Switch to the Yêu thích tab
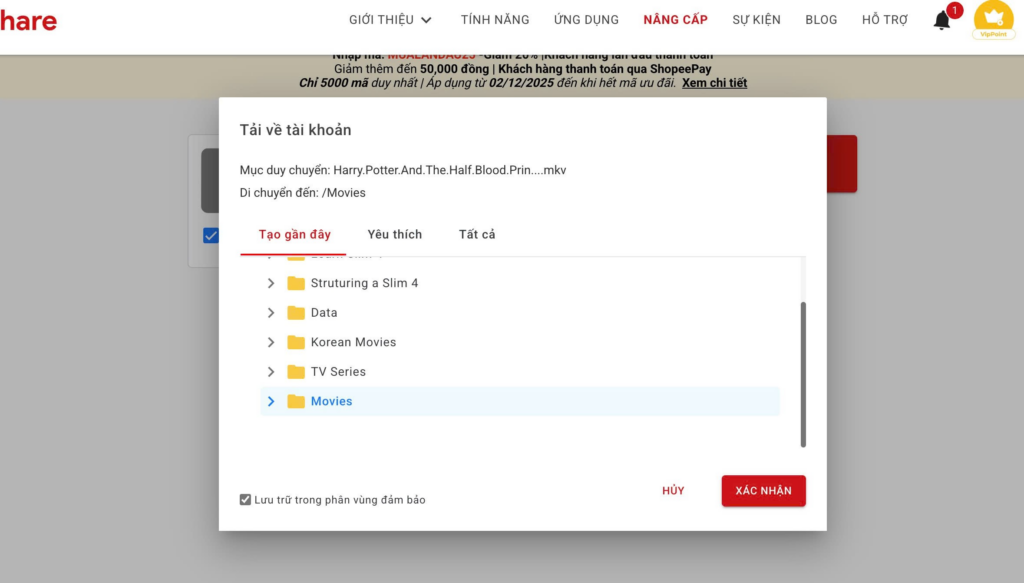 coord(394,234)
